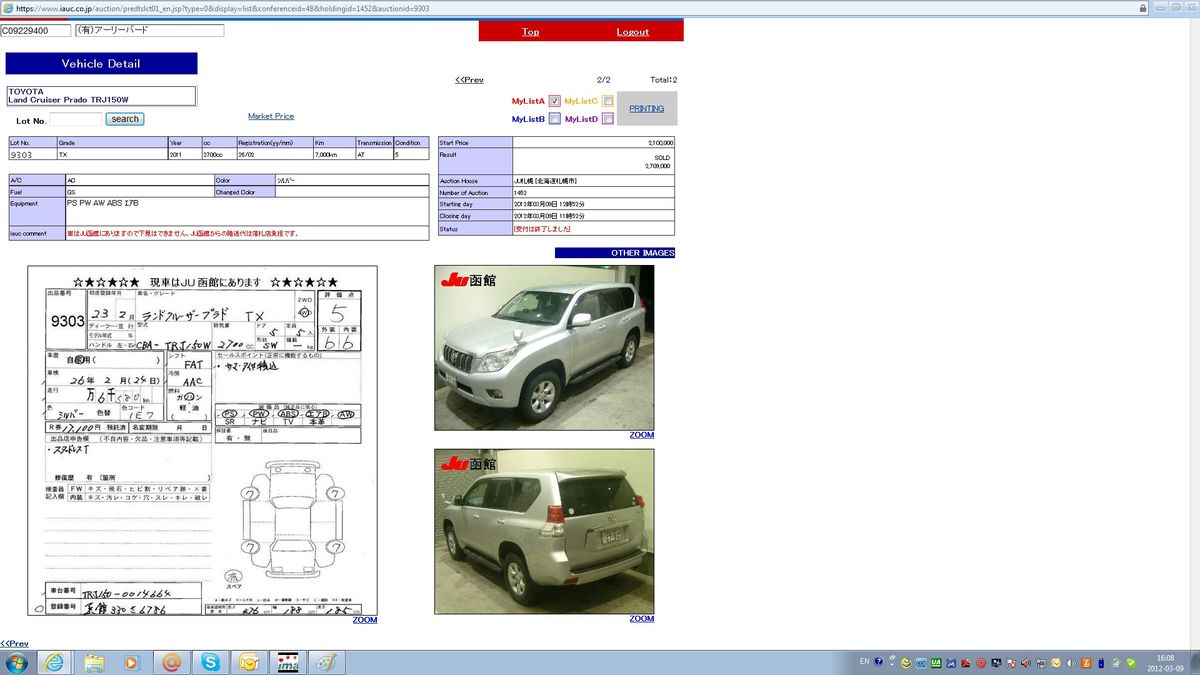The height and width of the screenshot is (675, 1200).
Task: Click the taskbar clock showing 16:08
Action: pos(1166,663)
